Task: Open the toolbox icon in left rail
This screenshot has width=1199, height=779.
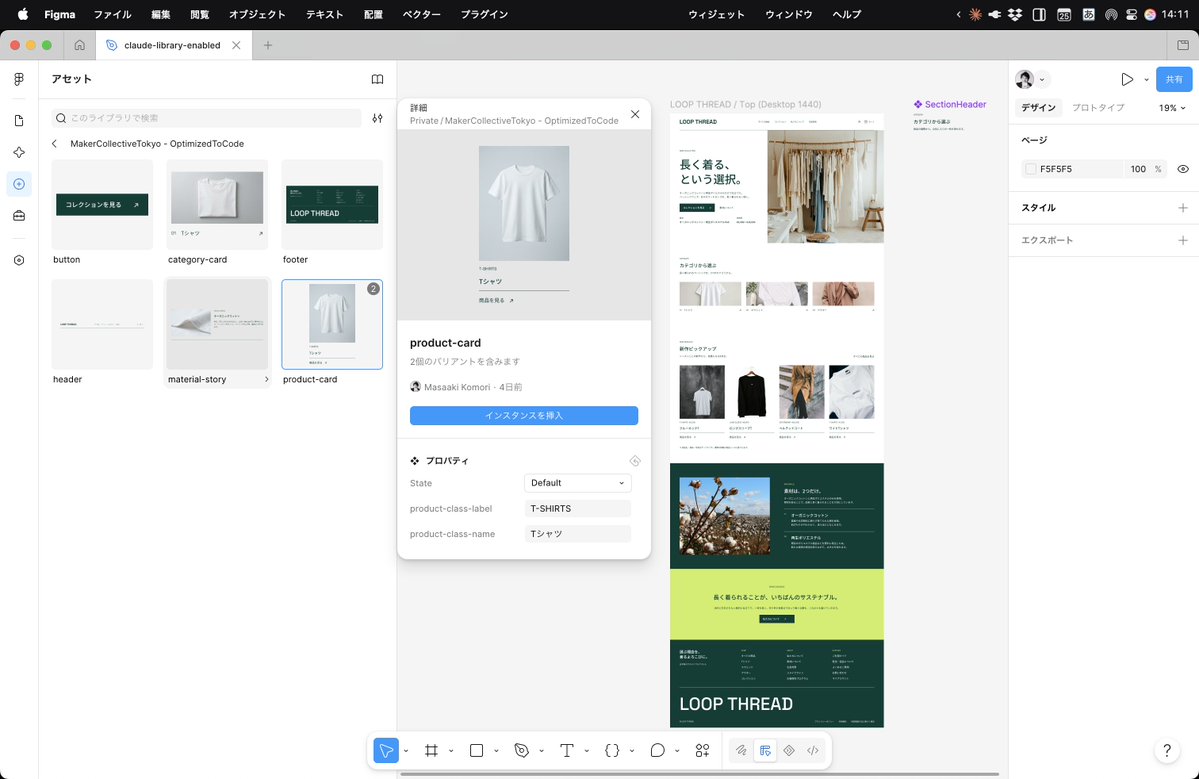Action: (19, 216)
